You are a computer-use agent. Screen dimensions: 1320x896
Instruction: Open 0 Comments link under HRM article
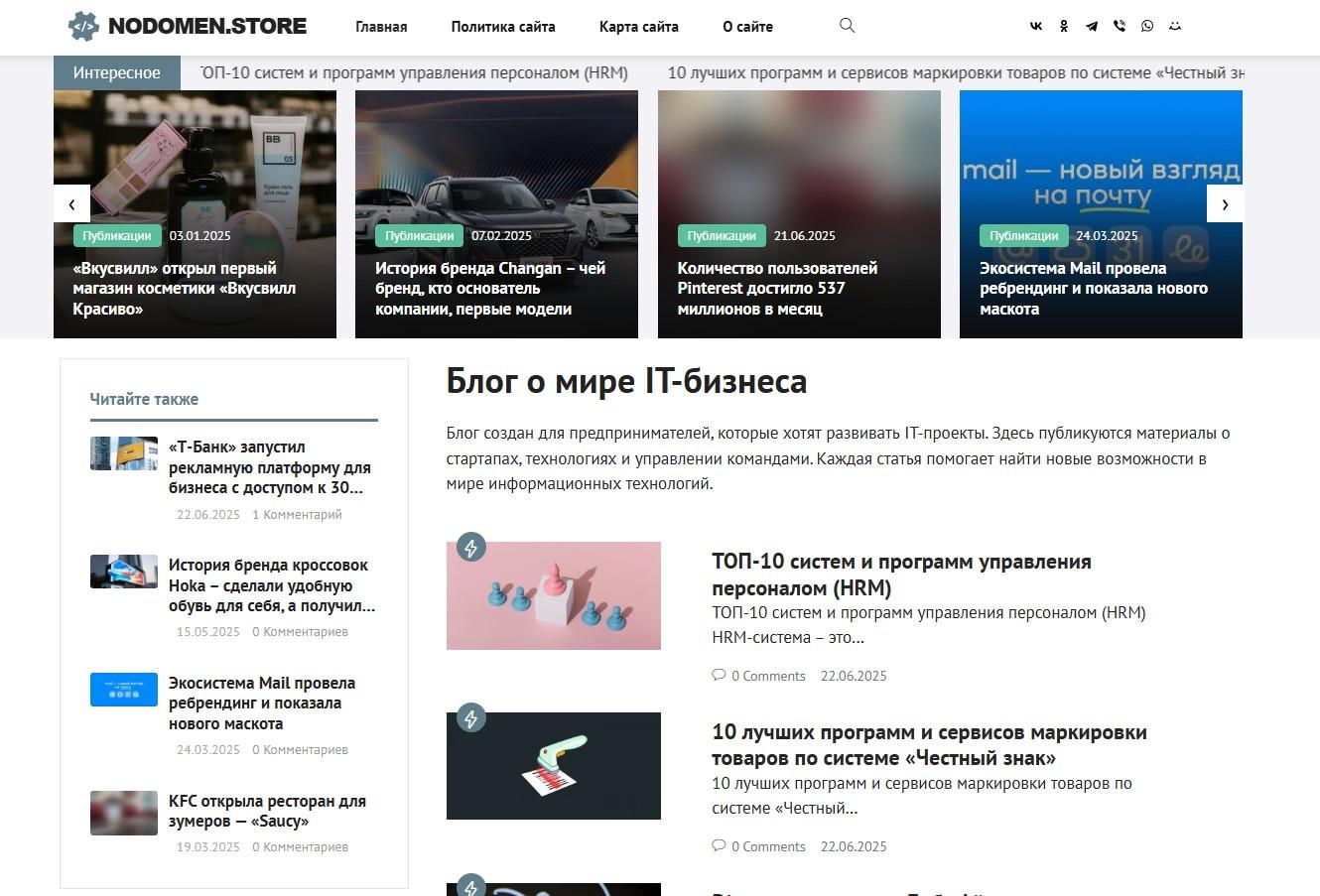(x=768, y=676)
